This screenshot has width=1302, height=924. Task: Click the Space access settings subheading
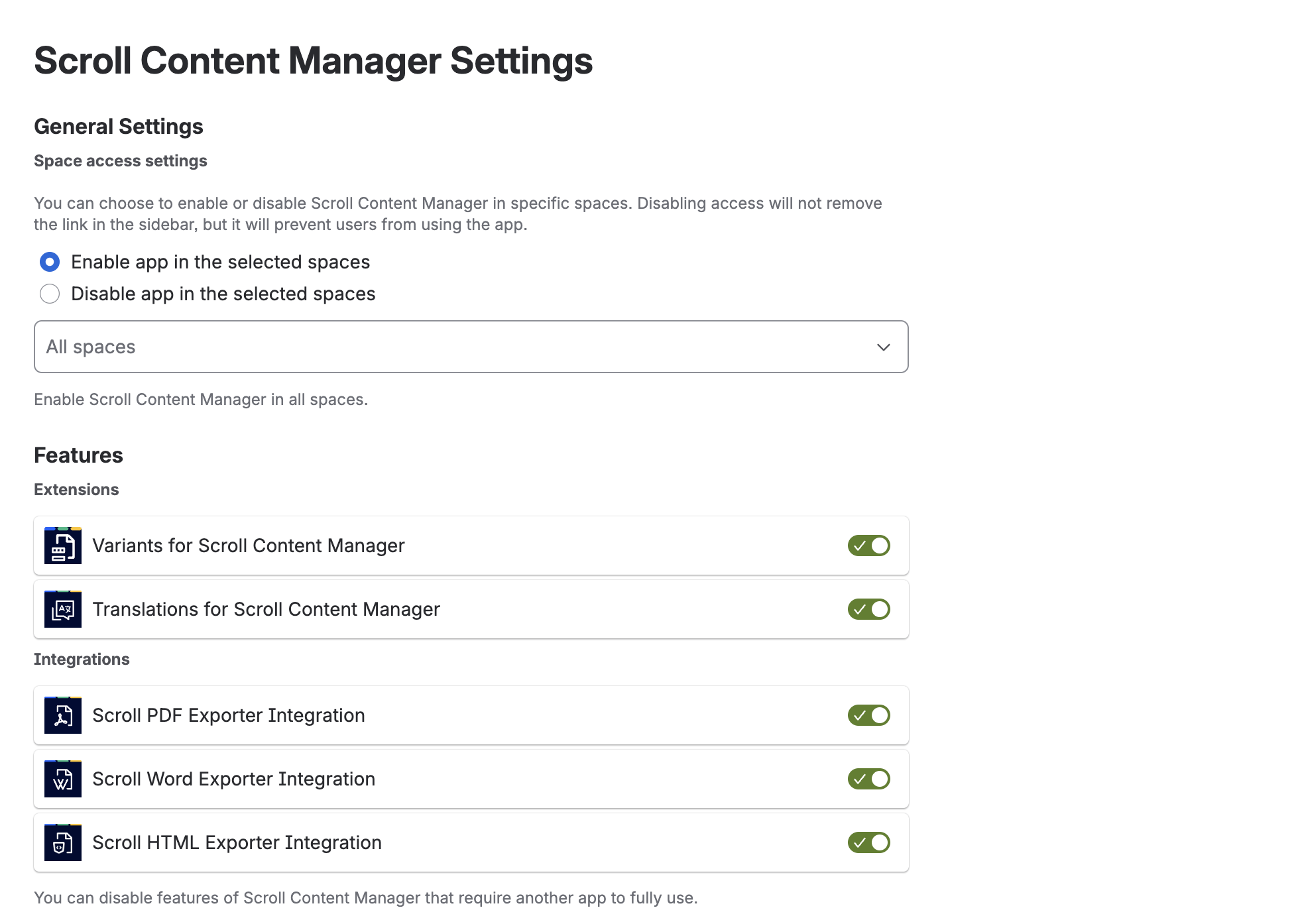coord(121,161)
